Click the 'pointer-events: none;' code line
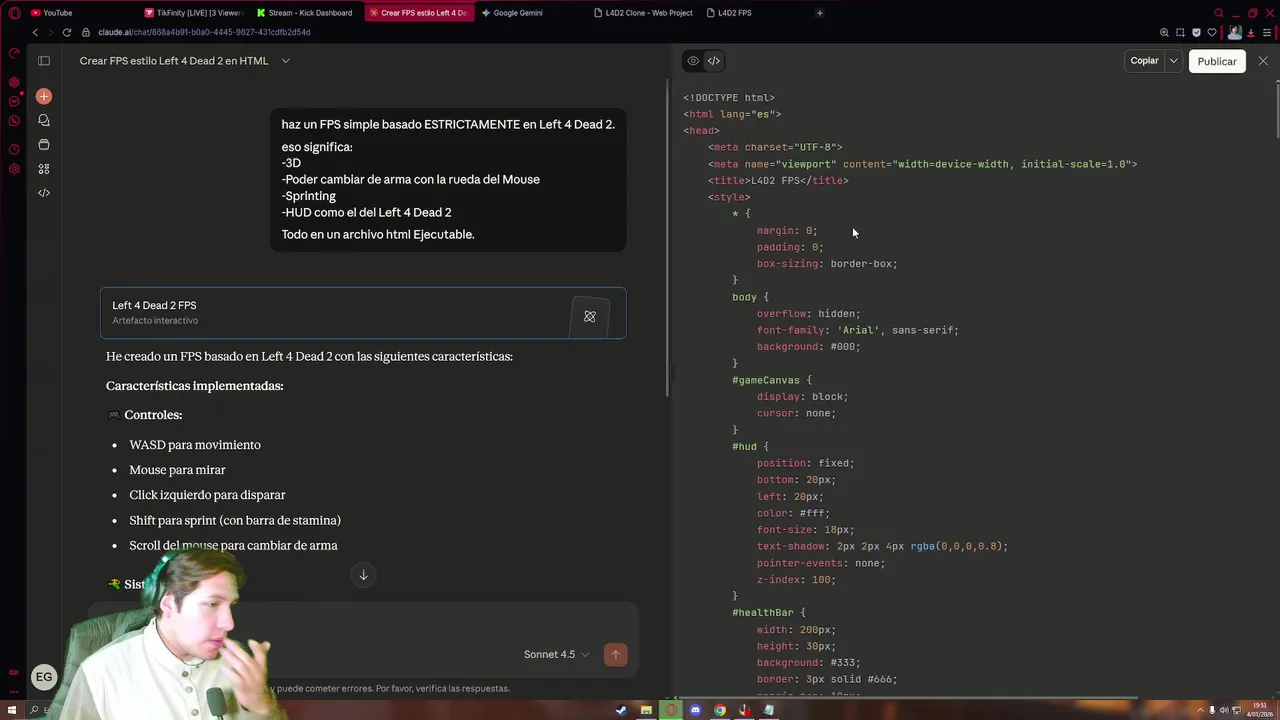The height and width of the screenshot is (720, 1280). coord(821,563)
